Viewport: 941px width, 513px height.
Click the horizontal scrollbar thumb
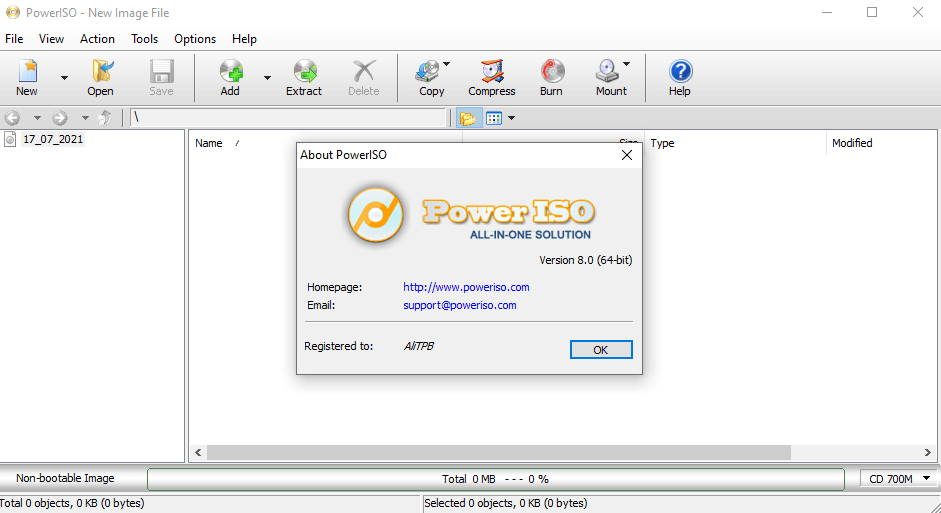pos(499,452)
